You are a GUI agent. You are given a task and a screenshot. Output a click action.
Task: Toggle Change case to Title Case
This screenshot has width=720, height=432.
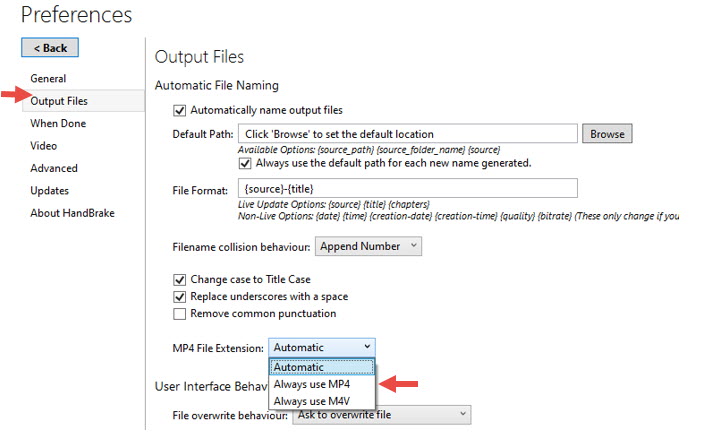(180, 280)
